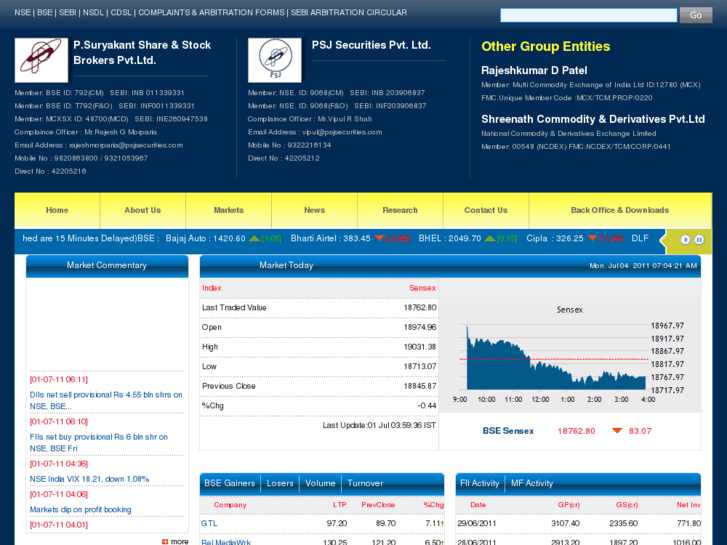Click Bharti Airtel in the ticker
This screenshot has height=545, width=727.
[x=330, y=238]
